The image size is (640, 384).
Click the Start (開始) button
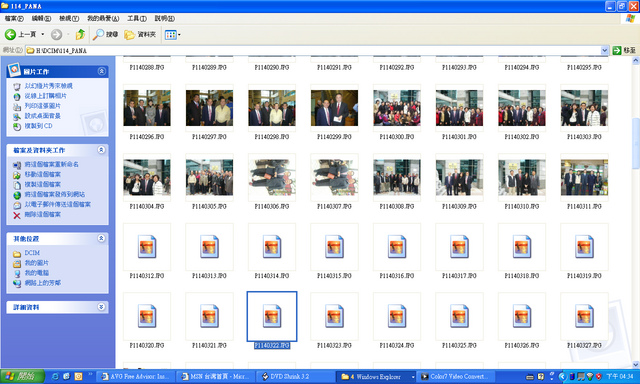(x=22, y=376)
